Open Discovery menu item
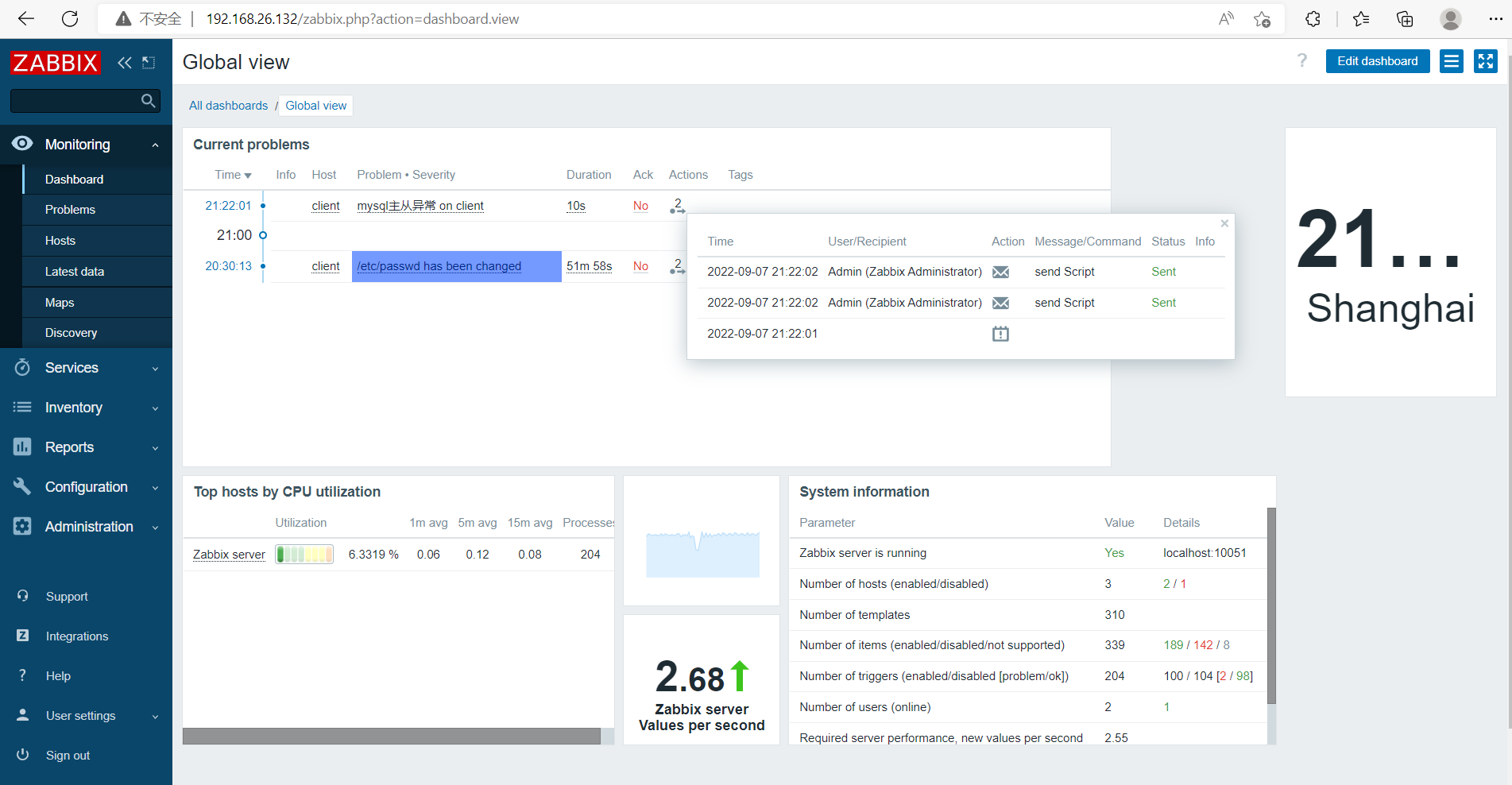 tap(71, 333)
